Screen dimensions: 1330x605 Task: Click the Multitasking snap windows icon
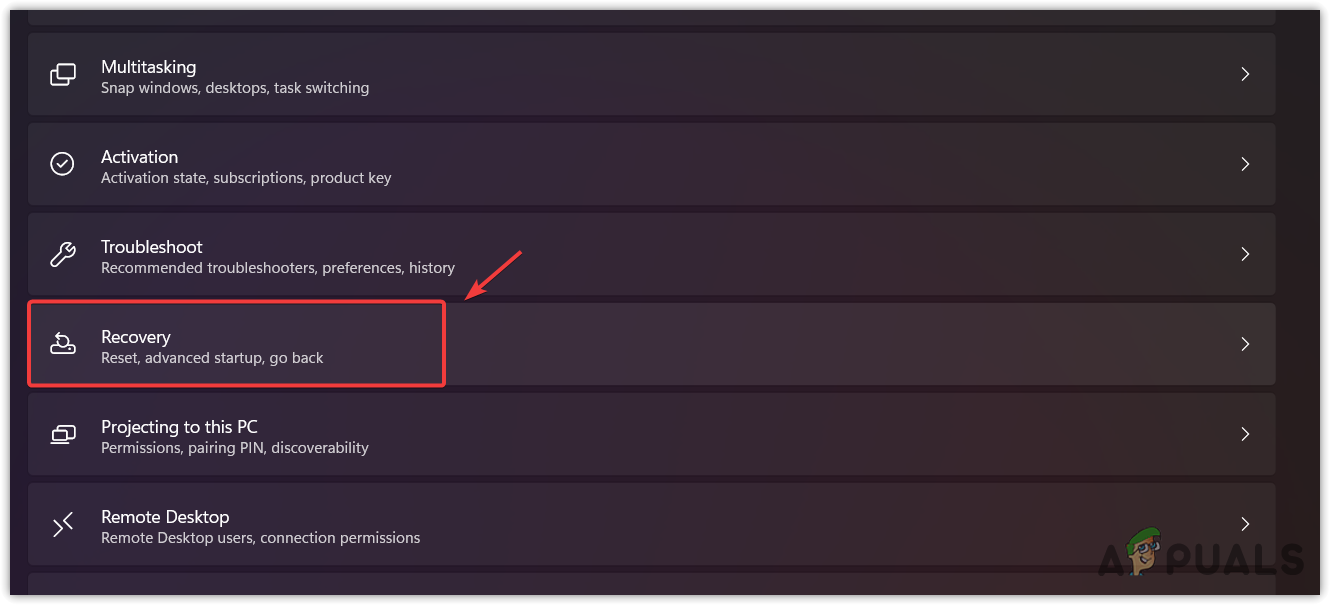coord(63,74)
